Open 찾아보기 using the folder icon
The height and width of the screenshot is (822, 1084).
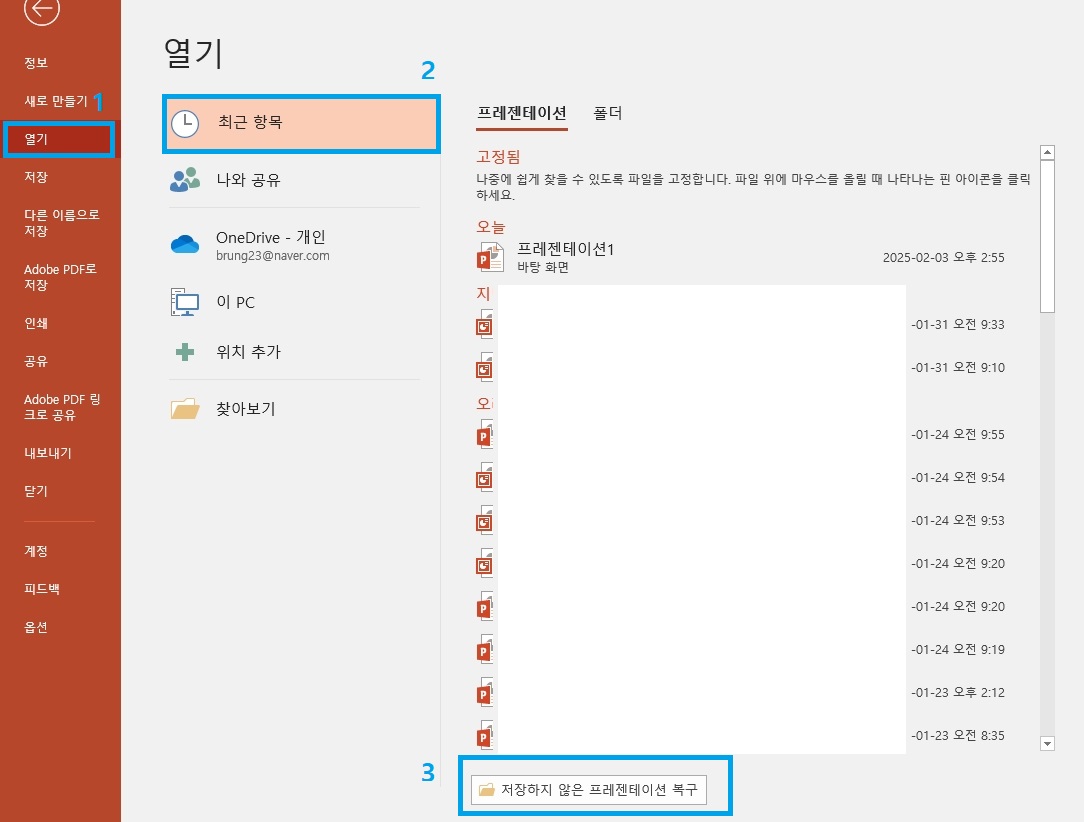click(184, 408)
